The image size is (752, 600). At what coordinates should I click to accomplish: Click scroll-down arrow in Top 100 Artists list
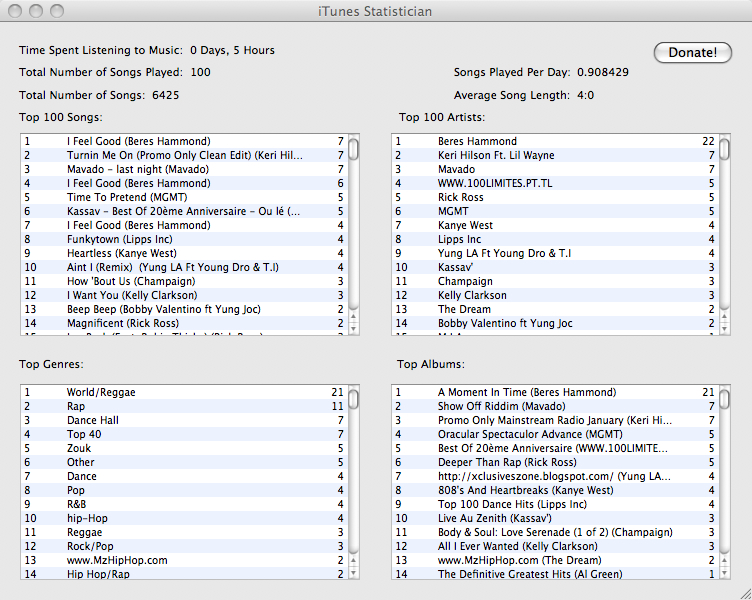tap(725, 328)
